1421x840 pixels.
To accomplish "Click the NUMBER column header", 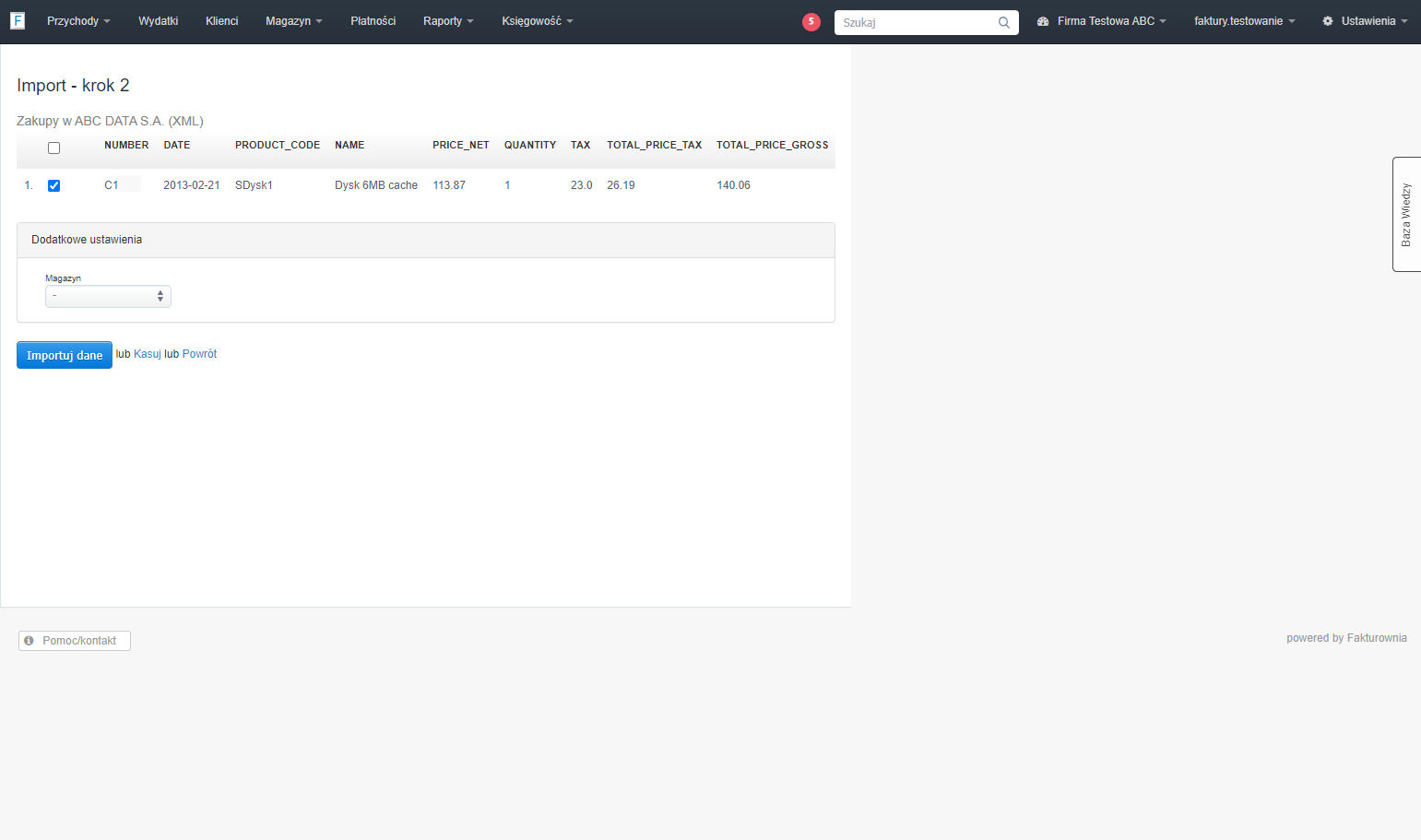I will tap(126, 146).
